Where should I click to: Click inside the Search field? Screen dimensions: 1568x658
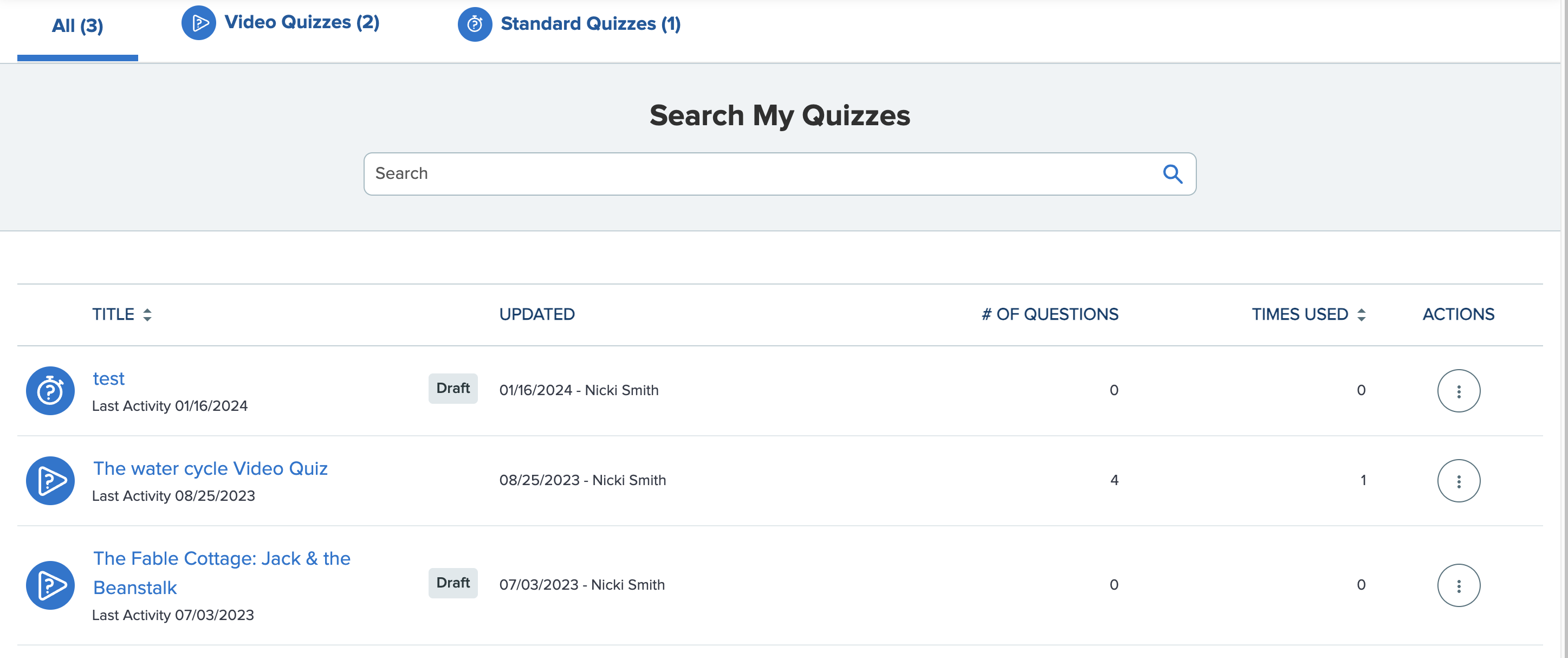coord(730,173)
